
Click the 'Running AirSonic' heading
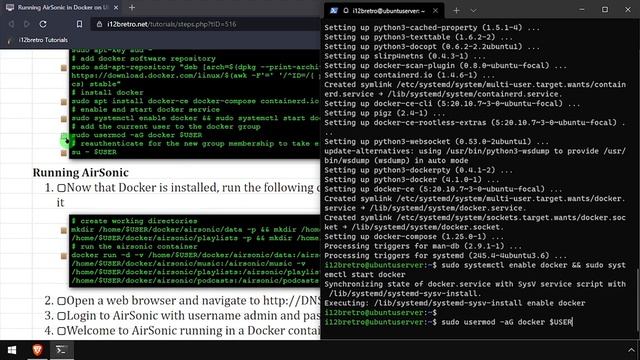pyautogui.click(x=80, y=172)
